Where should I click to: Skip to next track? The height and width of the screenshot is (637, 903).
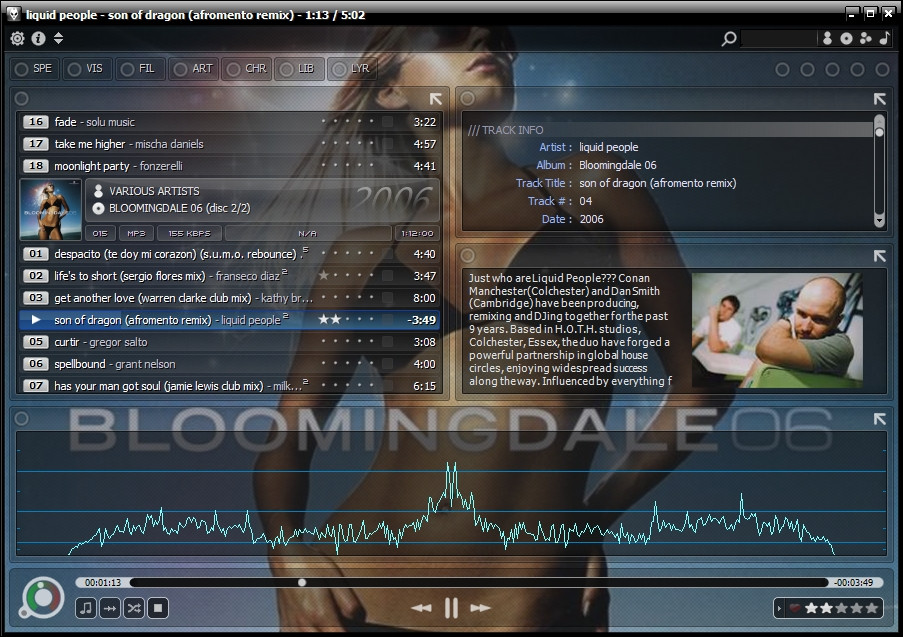tap(480, 608)
